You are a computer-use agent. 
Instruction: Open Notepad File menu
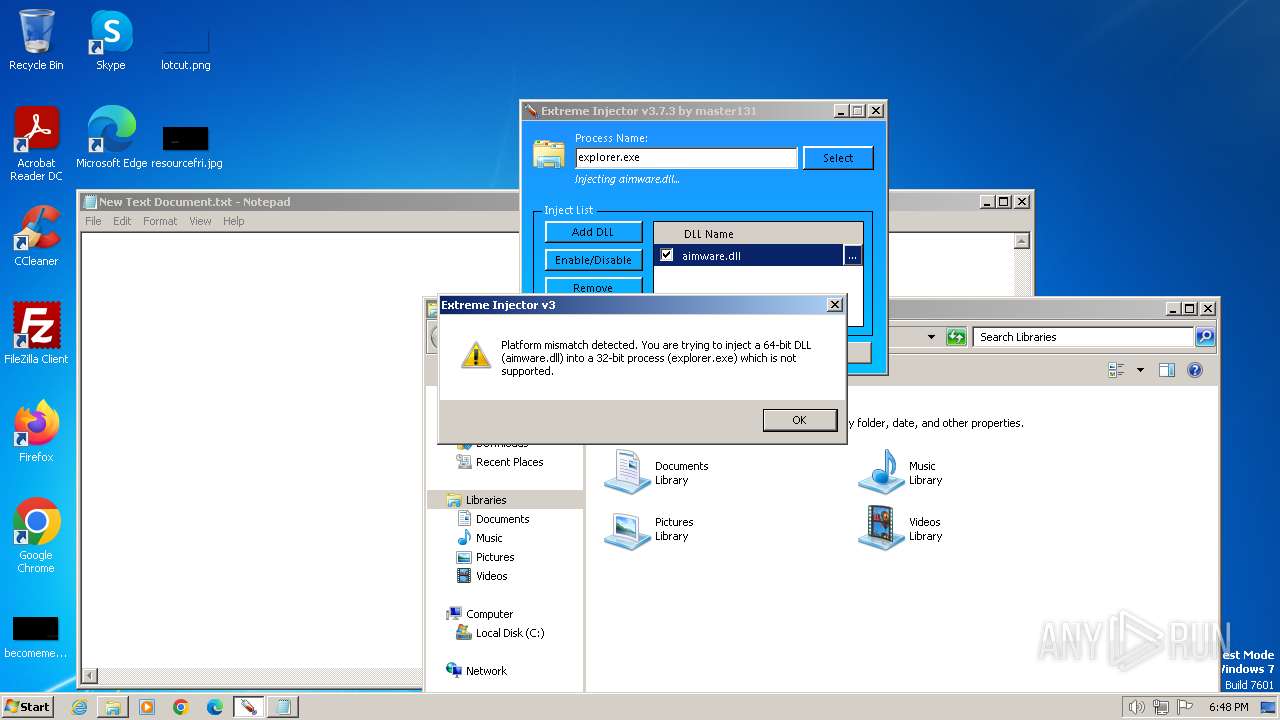pos(93,221)
